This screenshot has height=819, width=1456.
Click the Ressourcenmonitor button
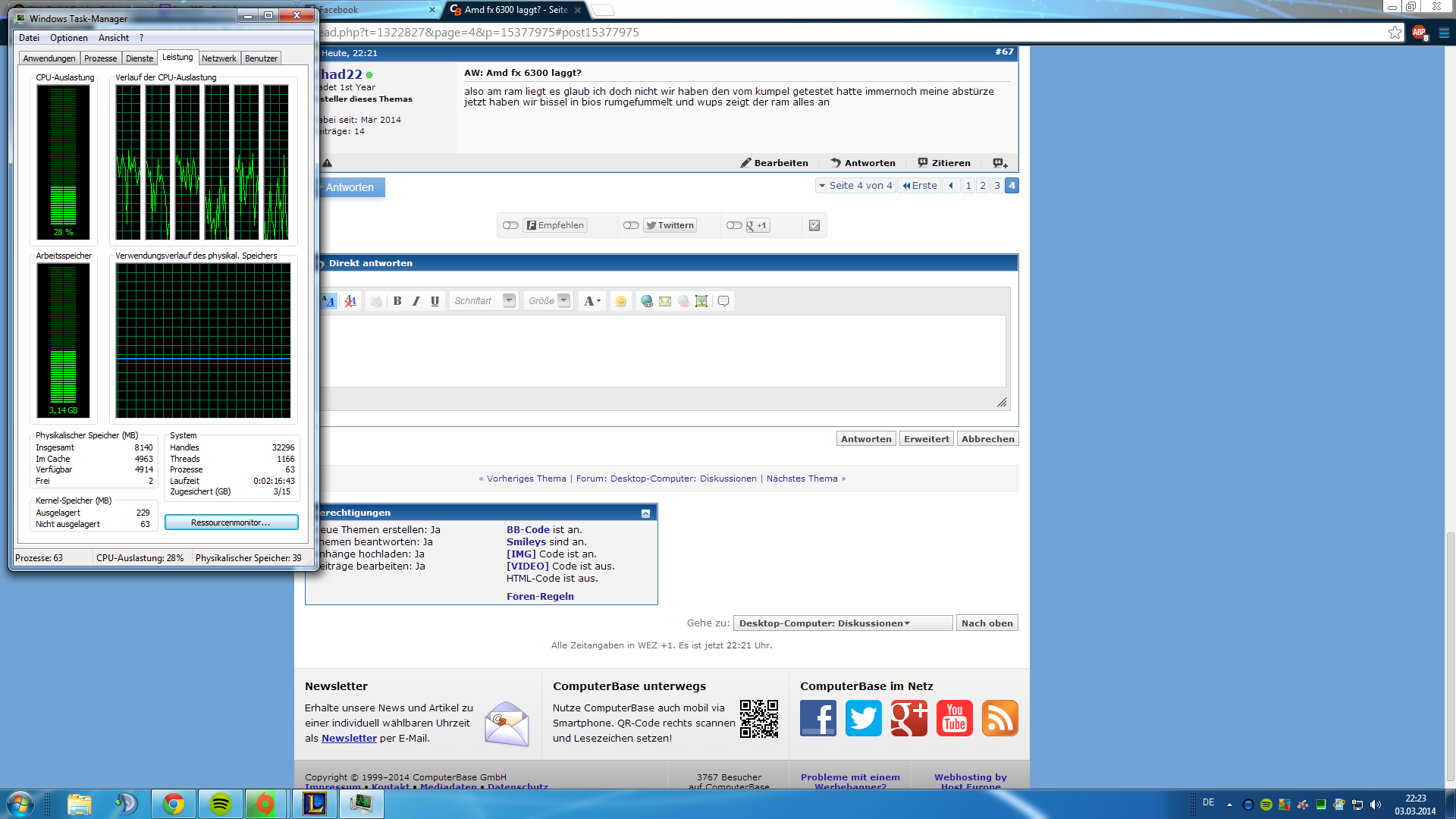coord(231,522)
